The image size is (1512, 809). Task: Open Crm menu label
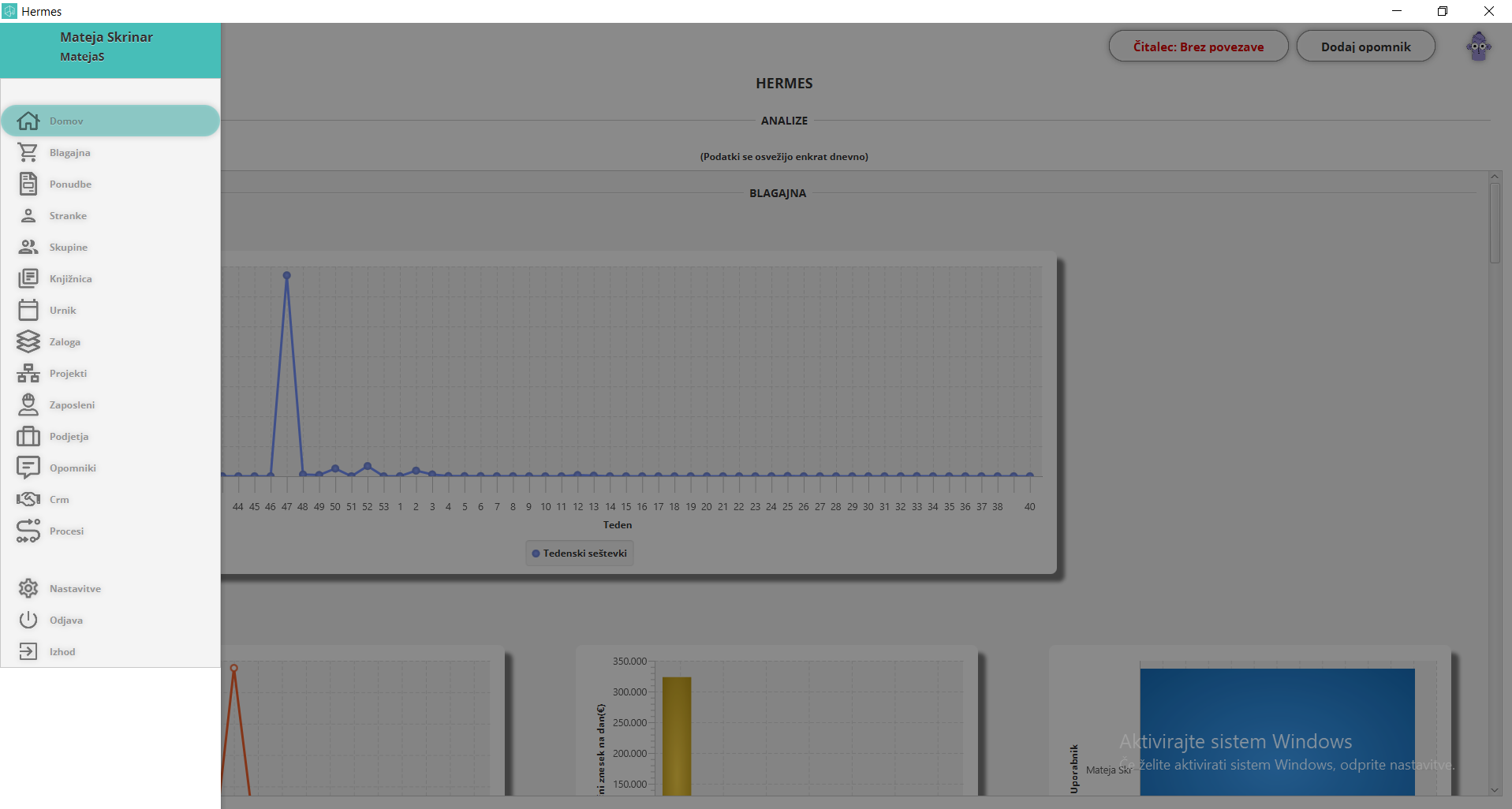tap(59, 499)
